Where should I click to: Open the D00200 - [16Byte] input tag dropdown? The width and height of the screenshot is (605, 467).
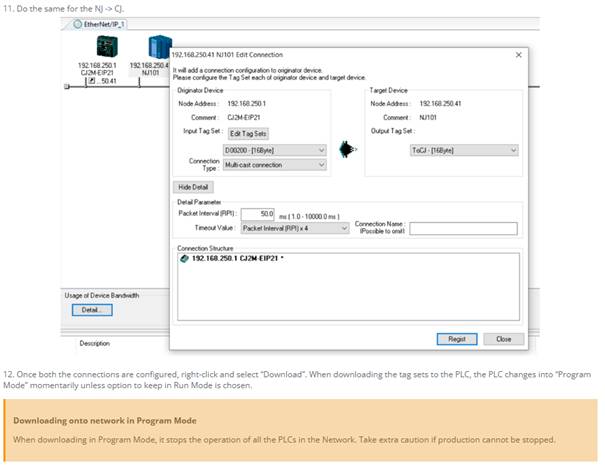point(274,150)
